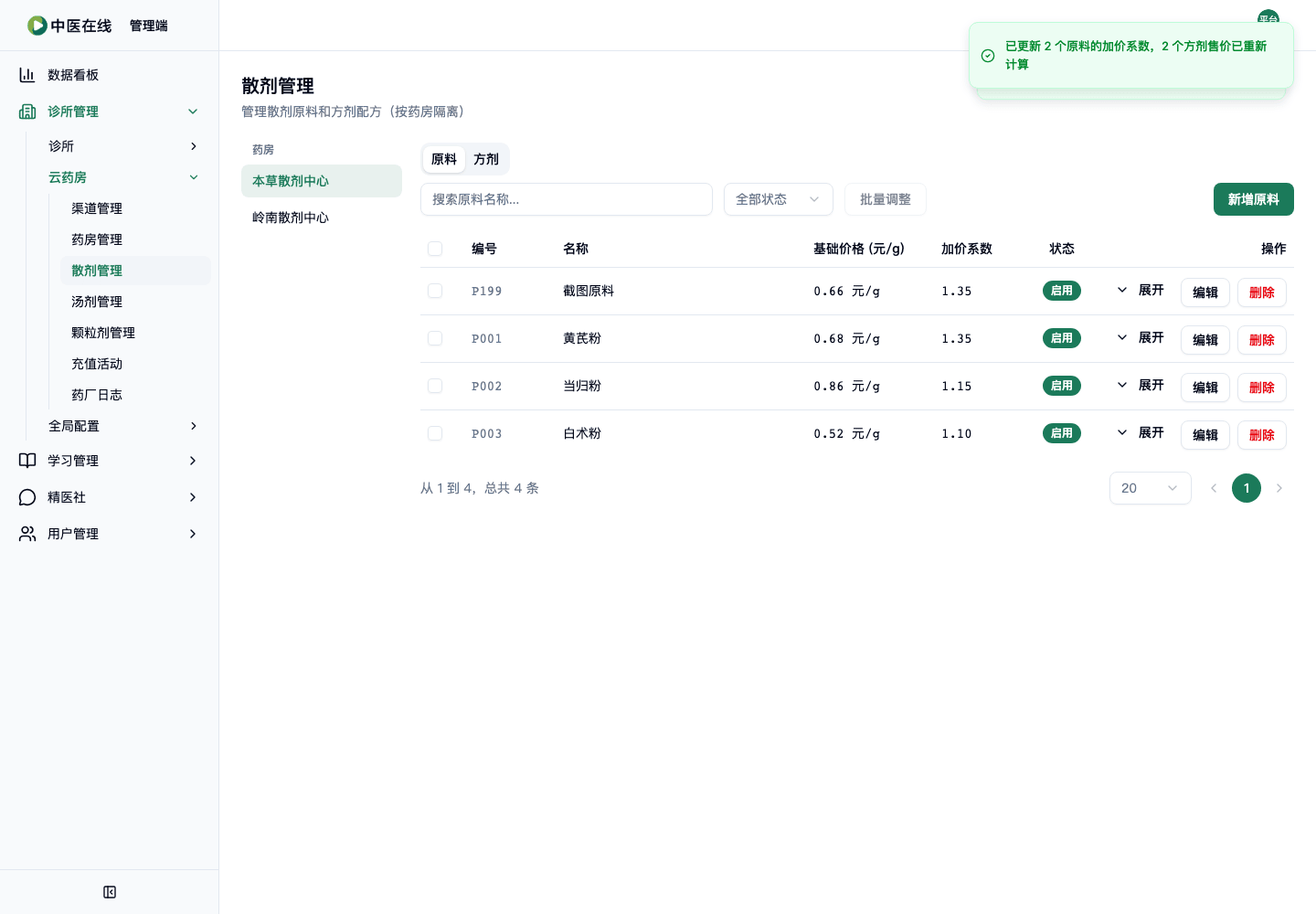Check the row P002 checkbox

(x=435, y=386)
